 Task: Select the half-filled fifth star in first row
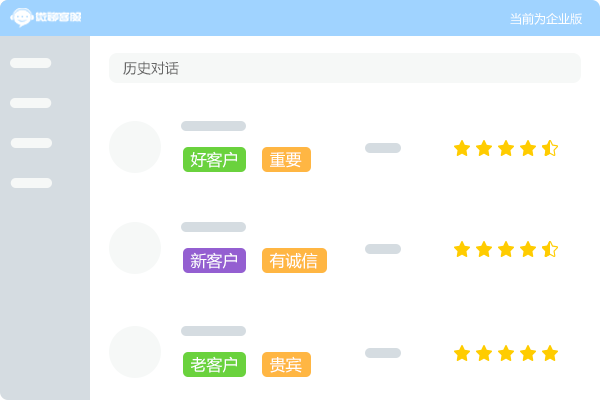click(550, 148)
